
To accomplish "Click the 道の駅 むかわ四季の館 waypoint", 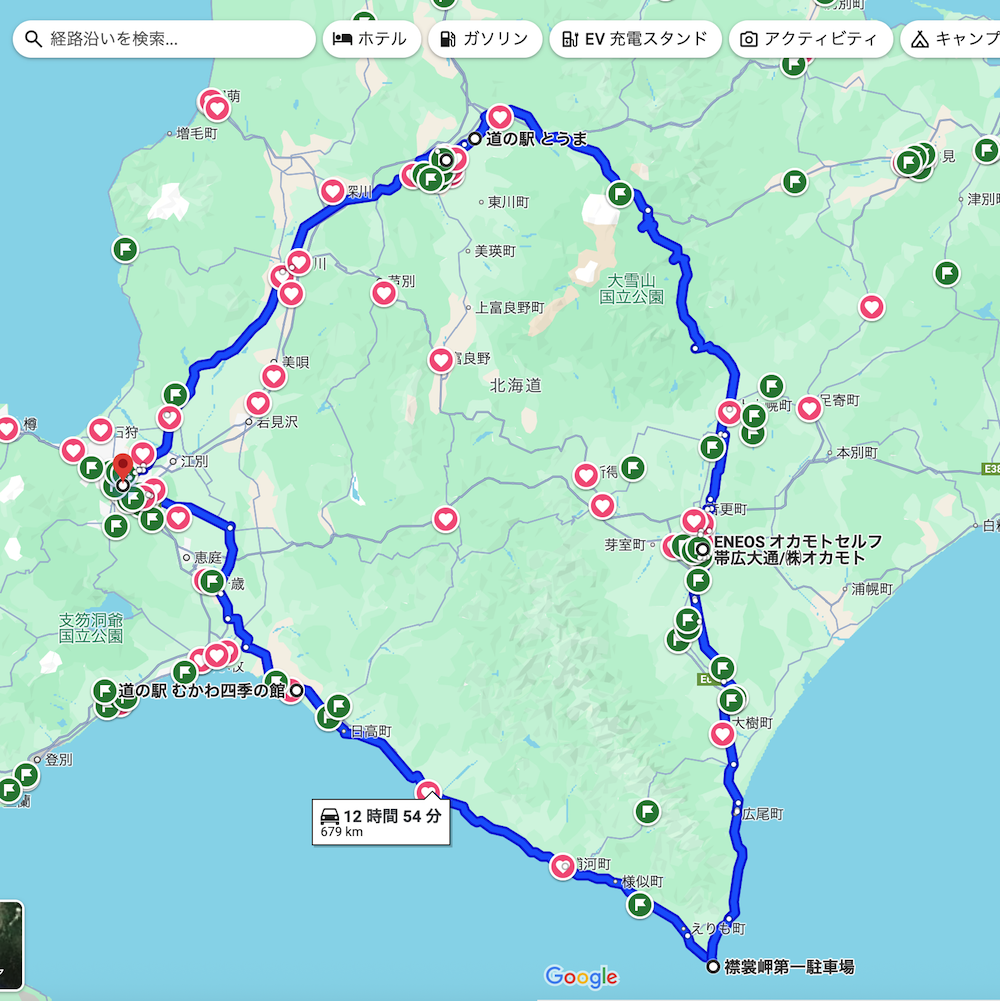I will point(297,690).
